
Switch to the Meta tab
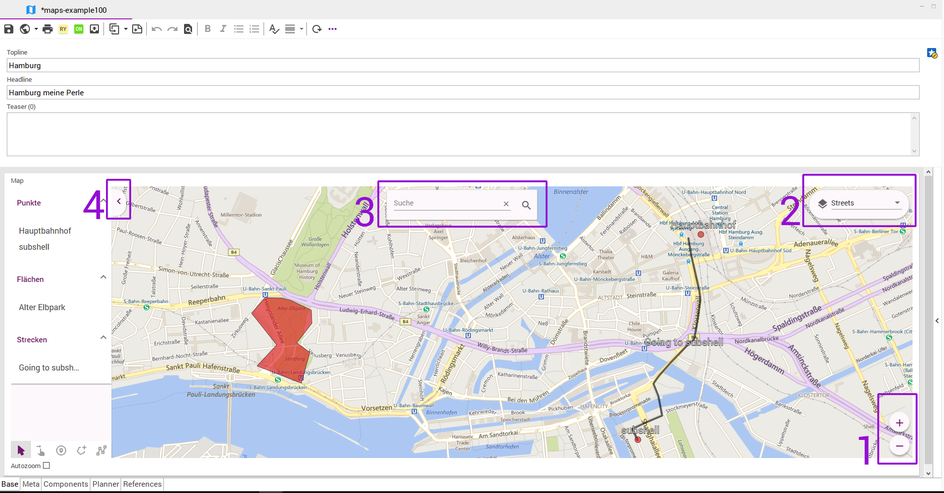[x=31, y=484]
